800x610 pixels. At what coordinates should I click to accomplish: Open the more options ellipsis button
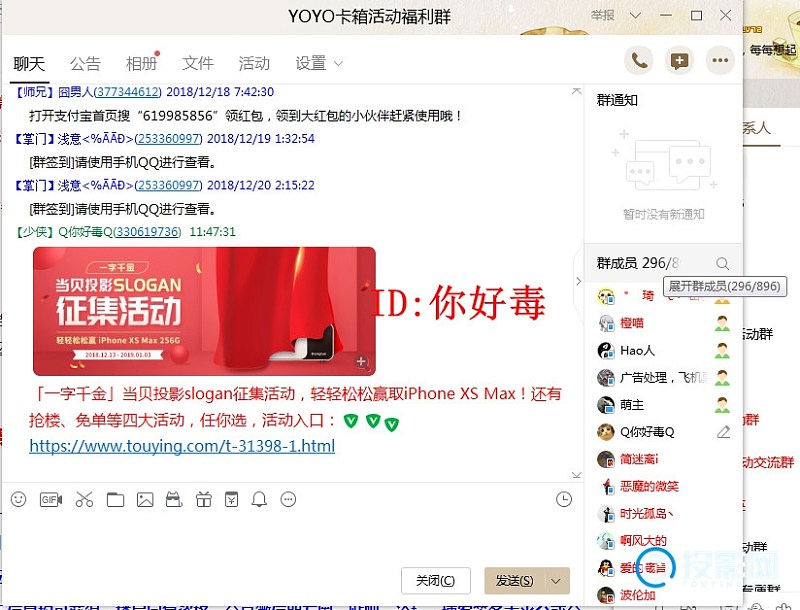720,61
